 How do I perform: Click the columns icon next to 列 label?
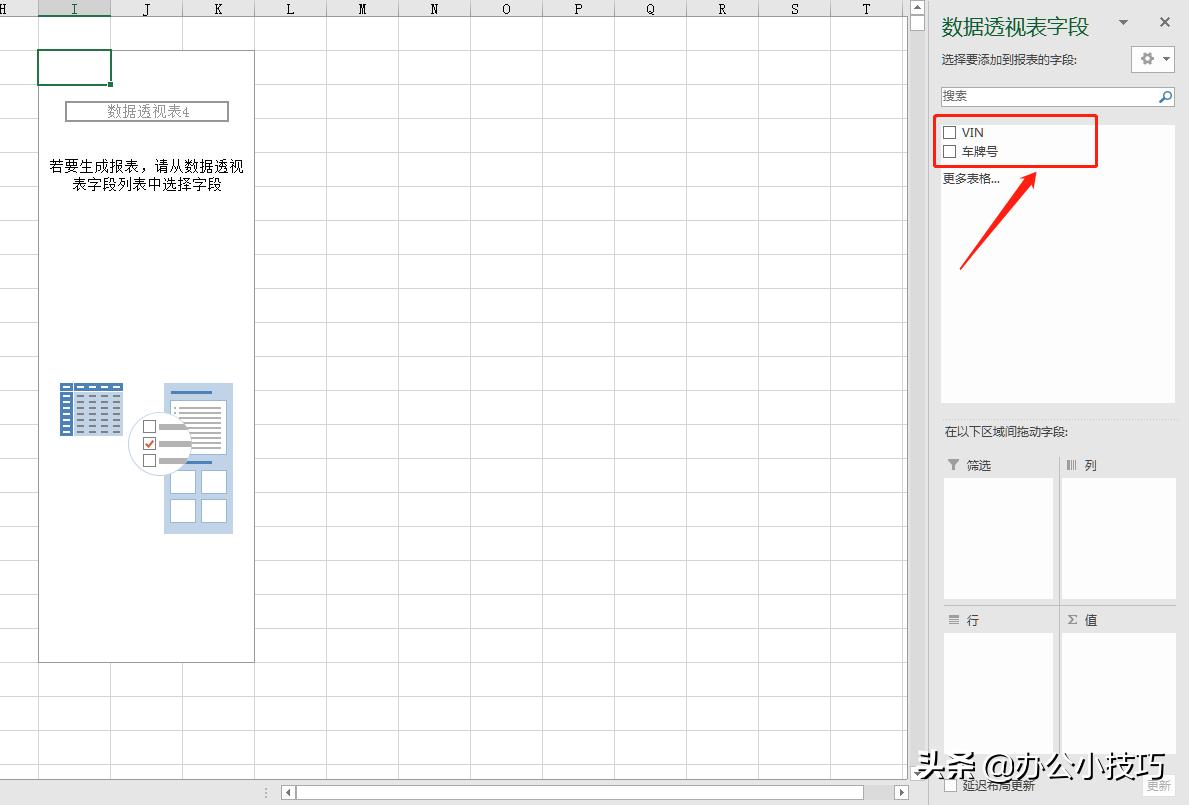click(x=1073, y=464)
